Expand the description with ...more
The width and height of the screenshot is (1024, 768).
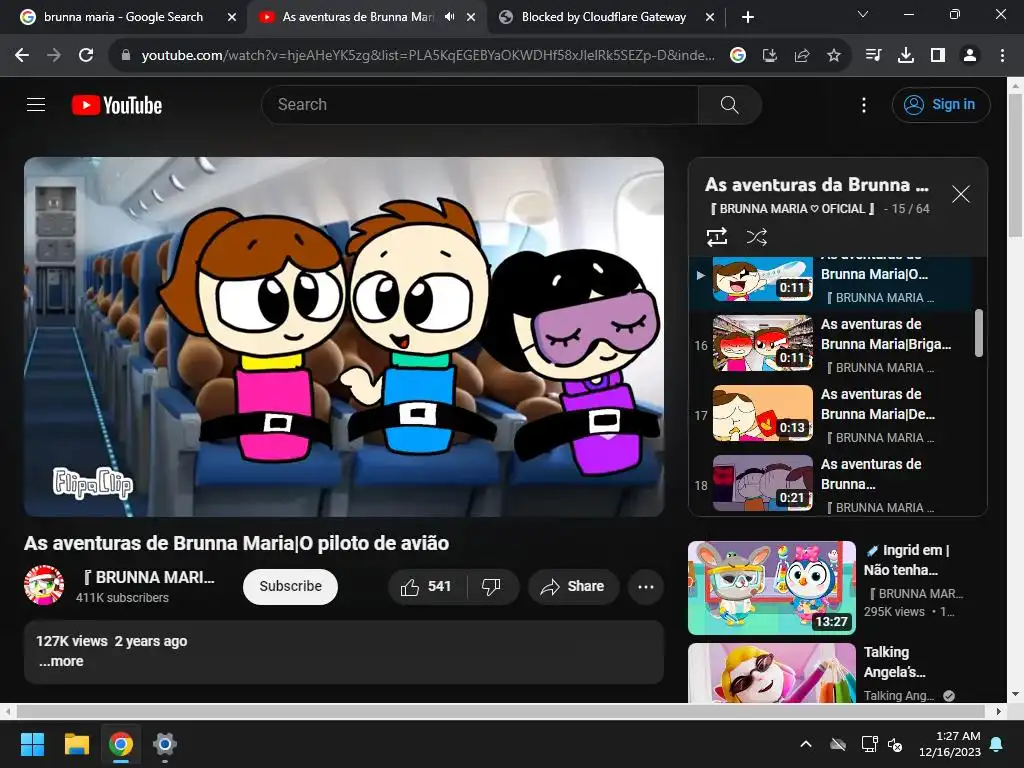tap(61, 661)
